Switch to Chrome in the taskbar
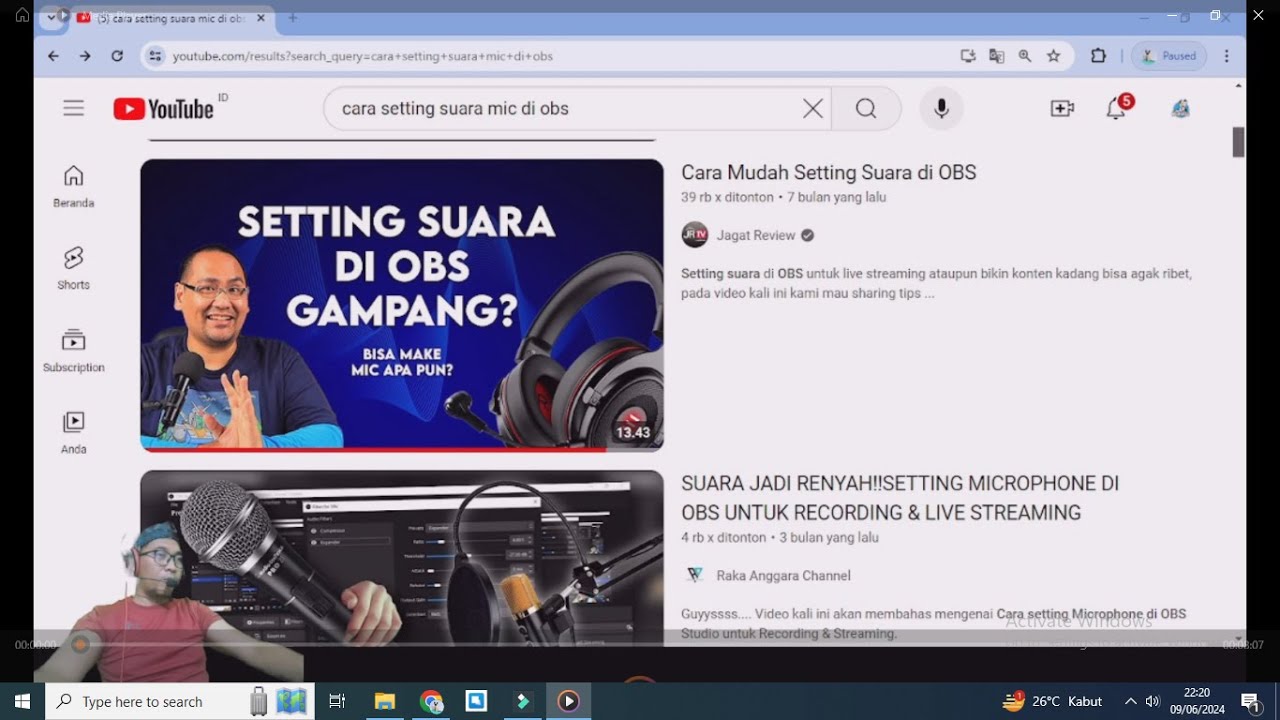 click(431, 701)
